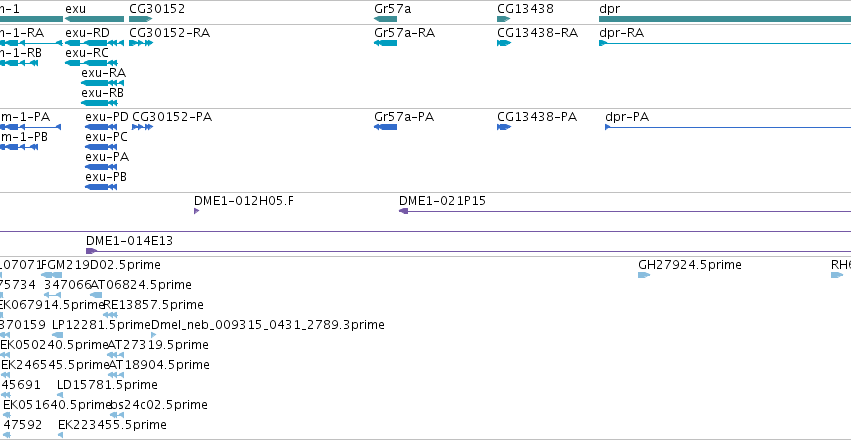Click the AT06824.5prime EST label
851x440 pixels.
(x=141, y=285)
